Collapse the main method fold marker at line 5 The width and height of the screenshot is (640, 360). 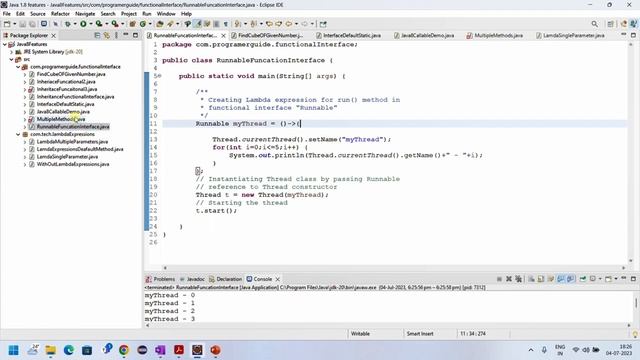coord(160,76)
